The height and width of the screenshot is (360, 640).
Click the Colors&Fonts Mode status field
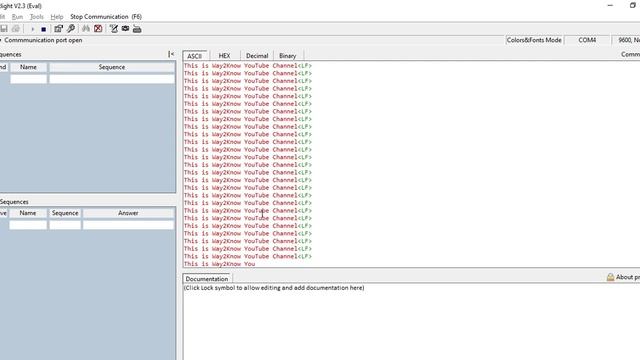coord(534,40)
